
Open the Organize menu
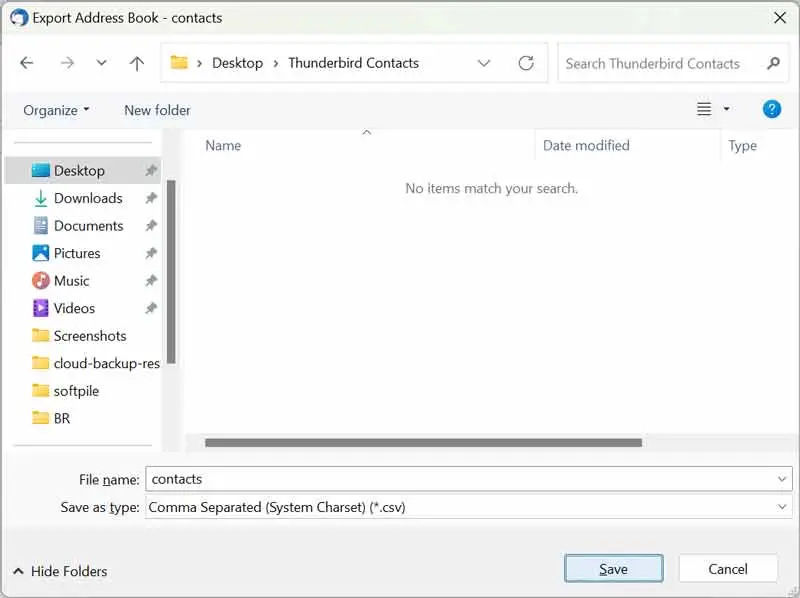[x=56, y=110]
